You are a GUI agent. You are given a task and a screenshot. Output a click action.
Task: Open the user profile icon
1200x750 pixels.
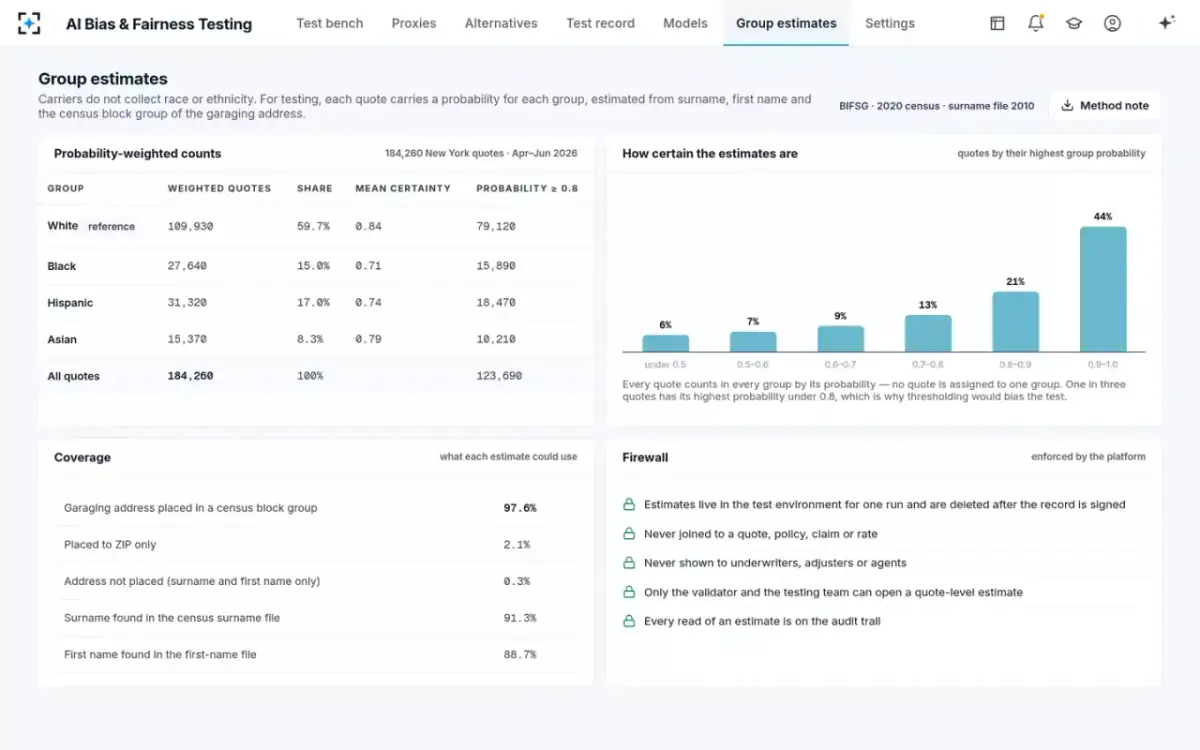(1112, 23)
